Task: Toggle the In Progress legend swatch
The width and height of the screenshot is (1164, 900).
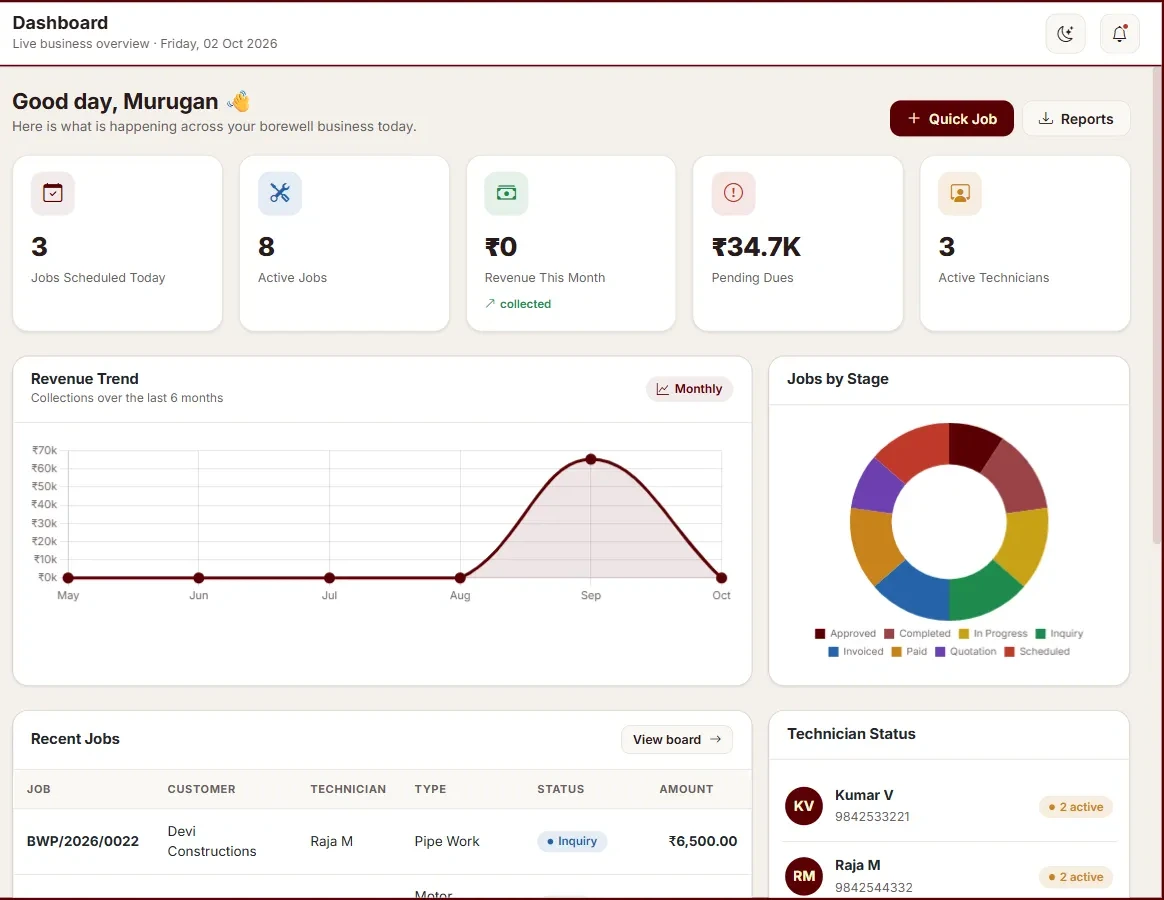Action: click(964, 633)
